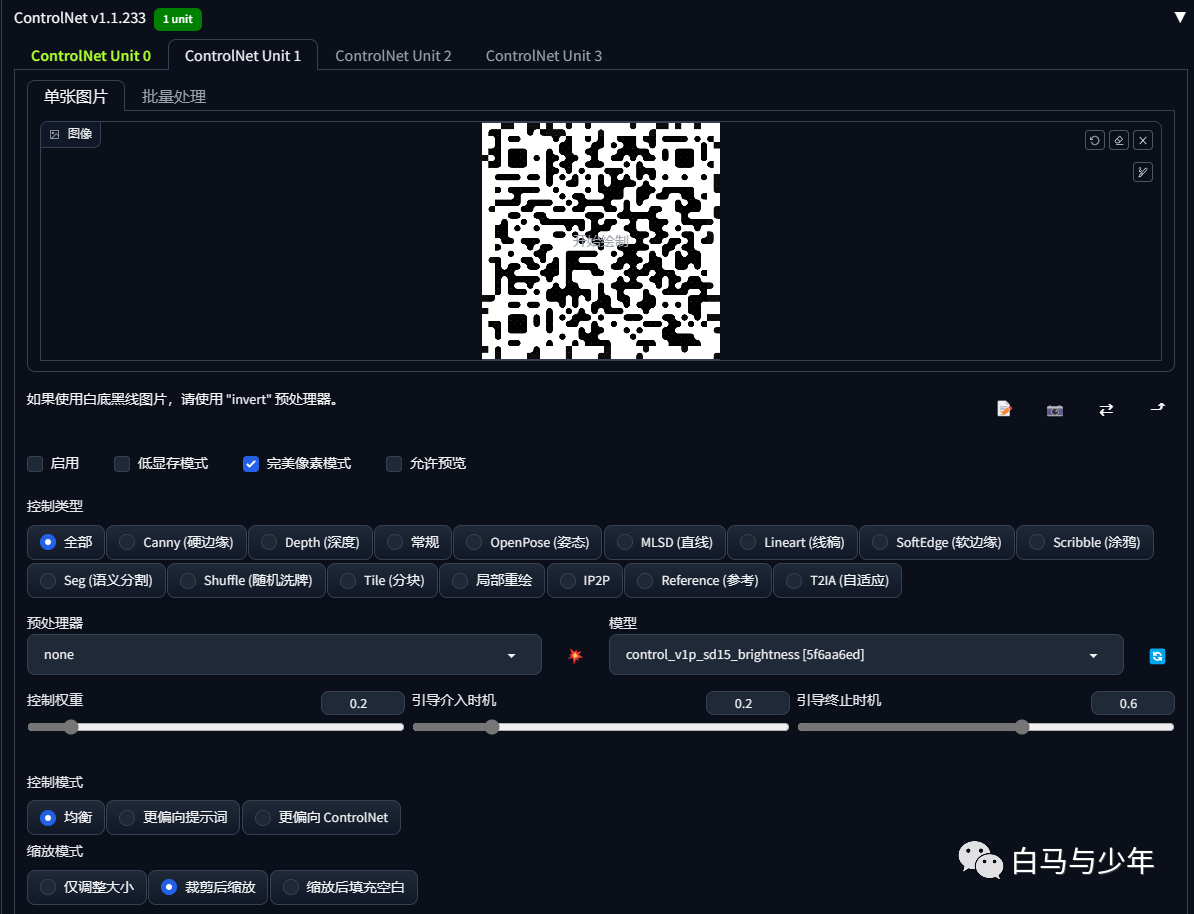Choose 更偏向 ControlNet control mode

[321, 817]
